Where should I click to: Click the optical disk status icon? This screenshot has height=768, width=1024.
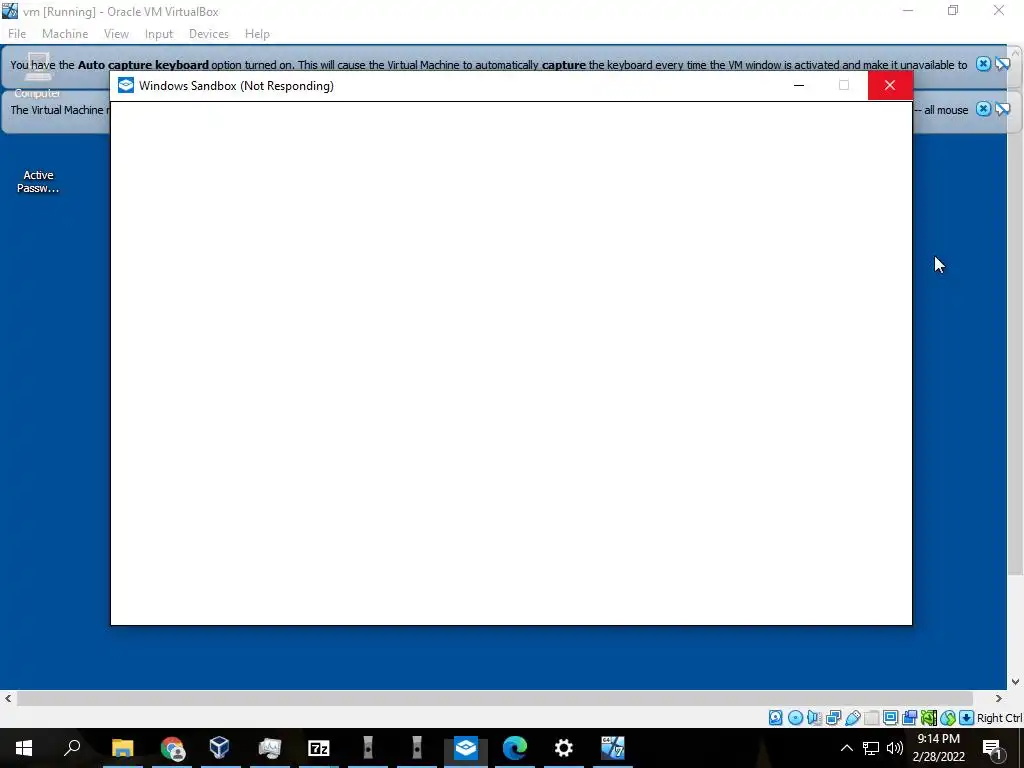click(795, 718)
